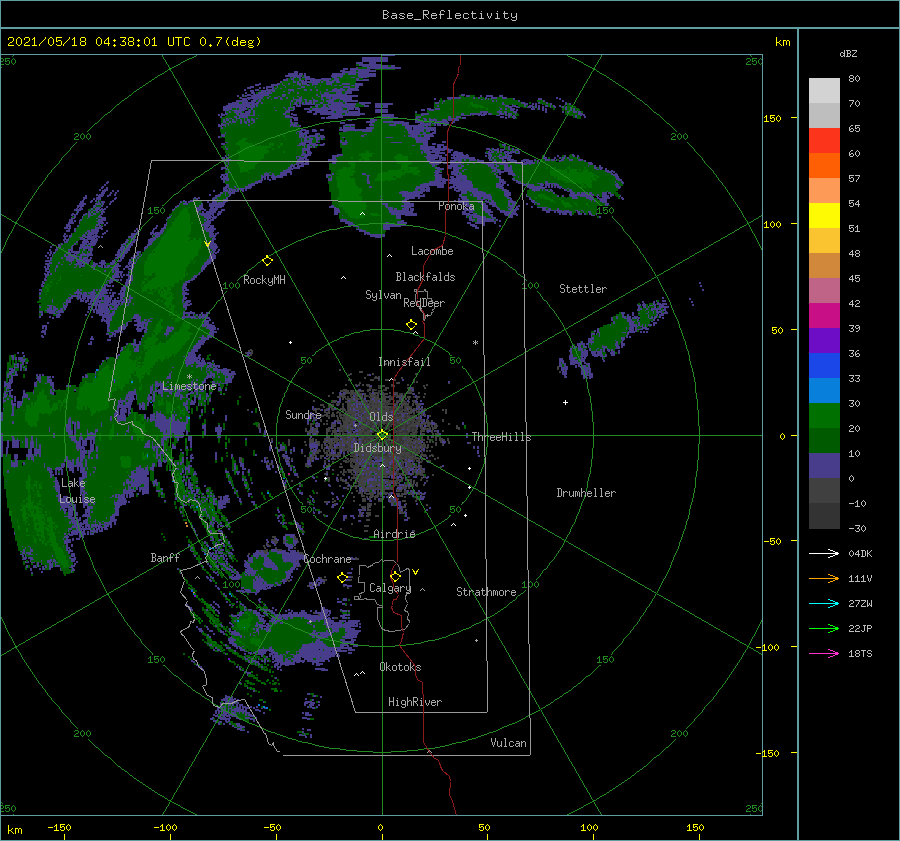Select the violet 36-39 dBZ swatch
Image resolution: width=900 pixels, height=841 pixels.
[x=824, y=341]
